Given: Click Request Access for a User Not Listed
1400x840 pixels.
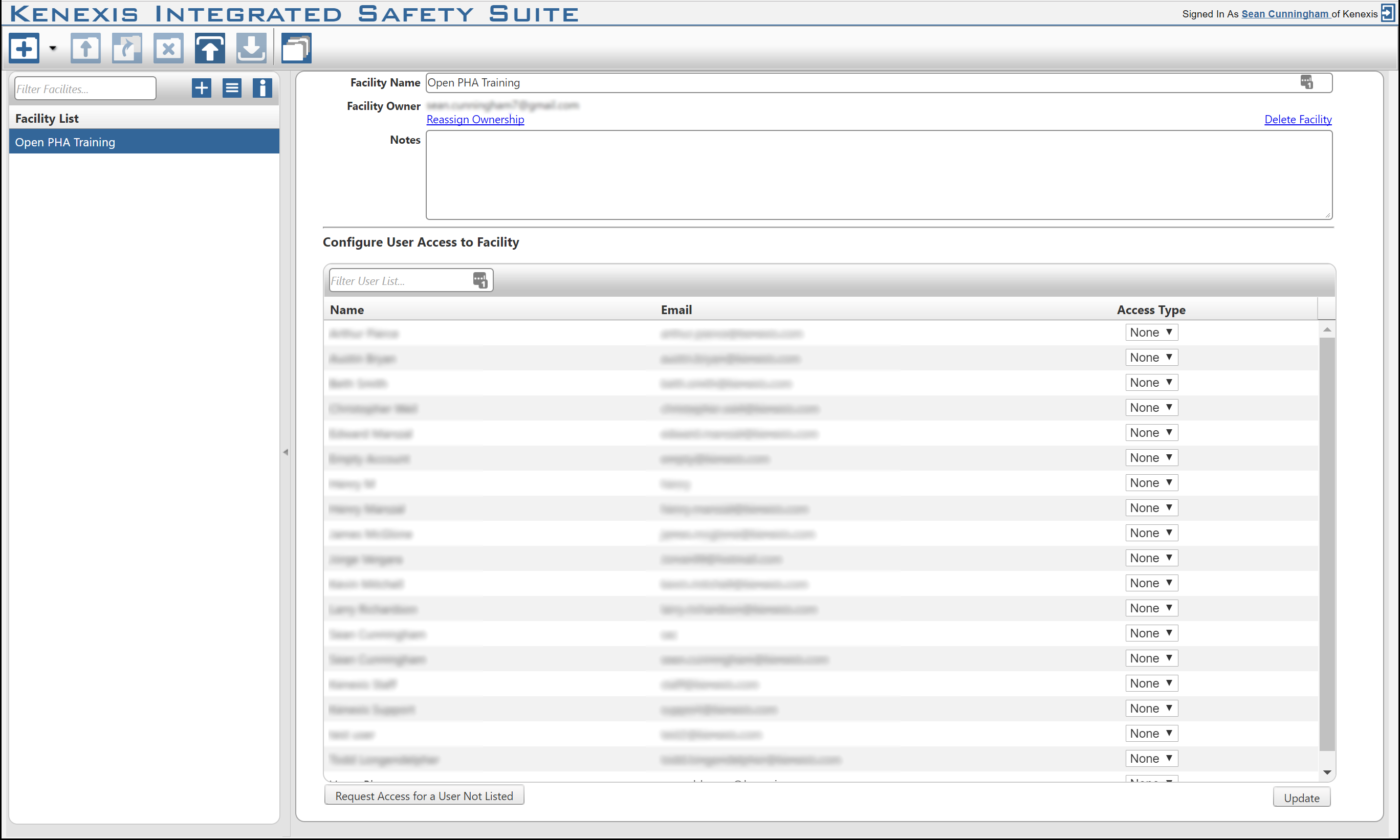Looking at the screenshot, I should click(x=424, y=796).
